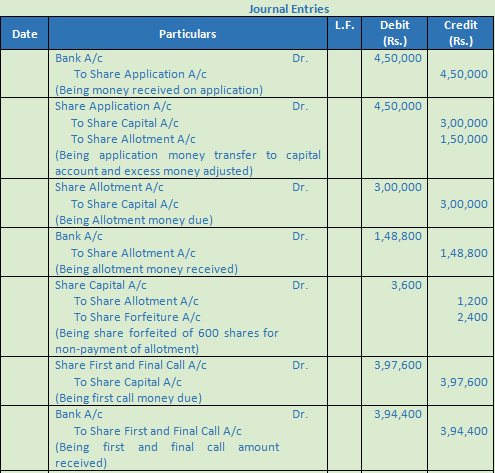The height and width of the screenshot is (473, 495).
Task: Select narration 'account and excess money adjusted)'
Action: [154, 171]
